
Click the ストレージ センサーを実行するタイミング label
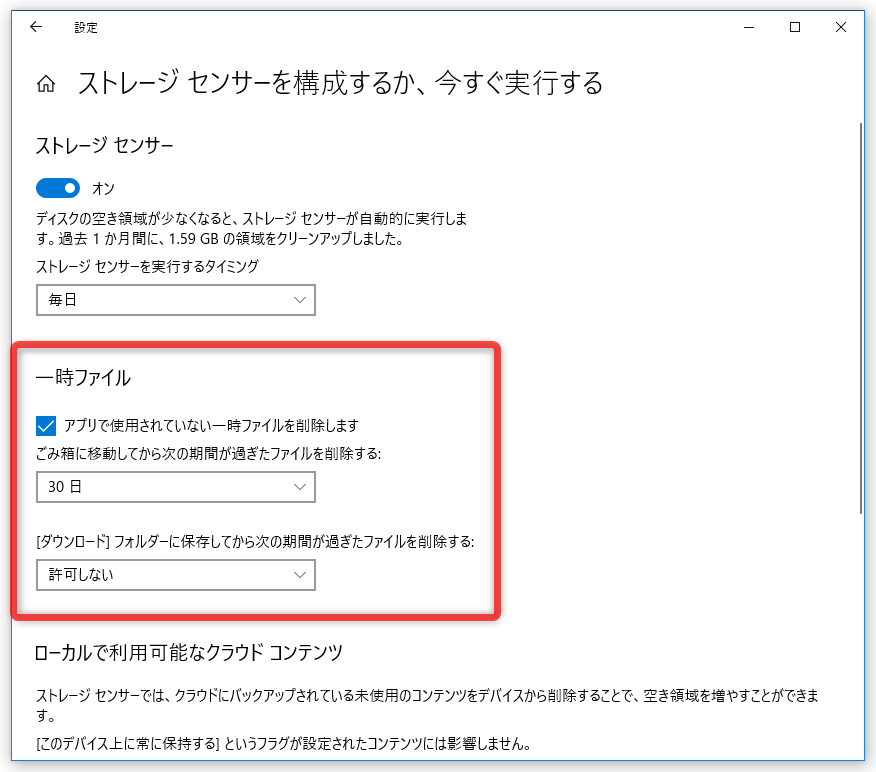pyautogui.click(x=147, y=266)
